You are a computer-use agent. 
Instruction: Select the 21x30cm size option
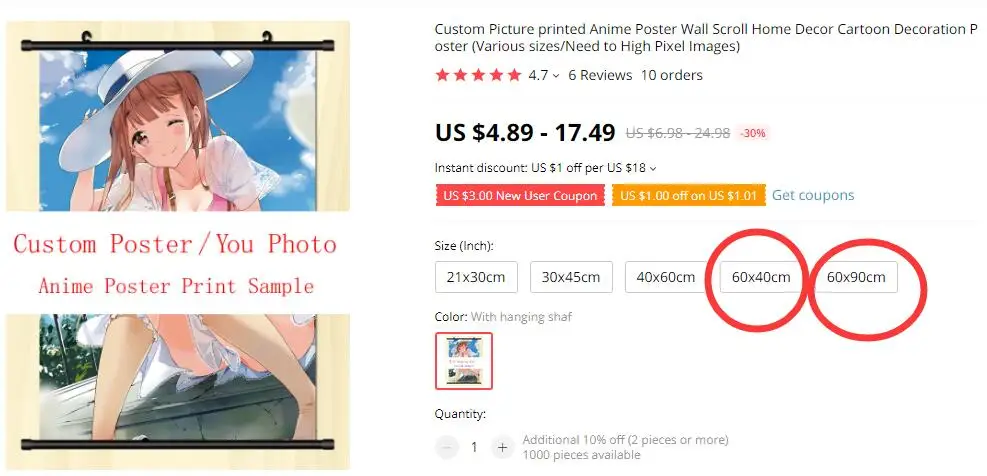476,277
